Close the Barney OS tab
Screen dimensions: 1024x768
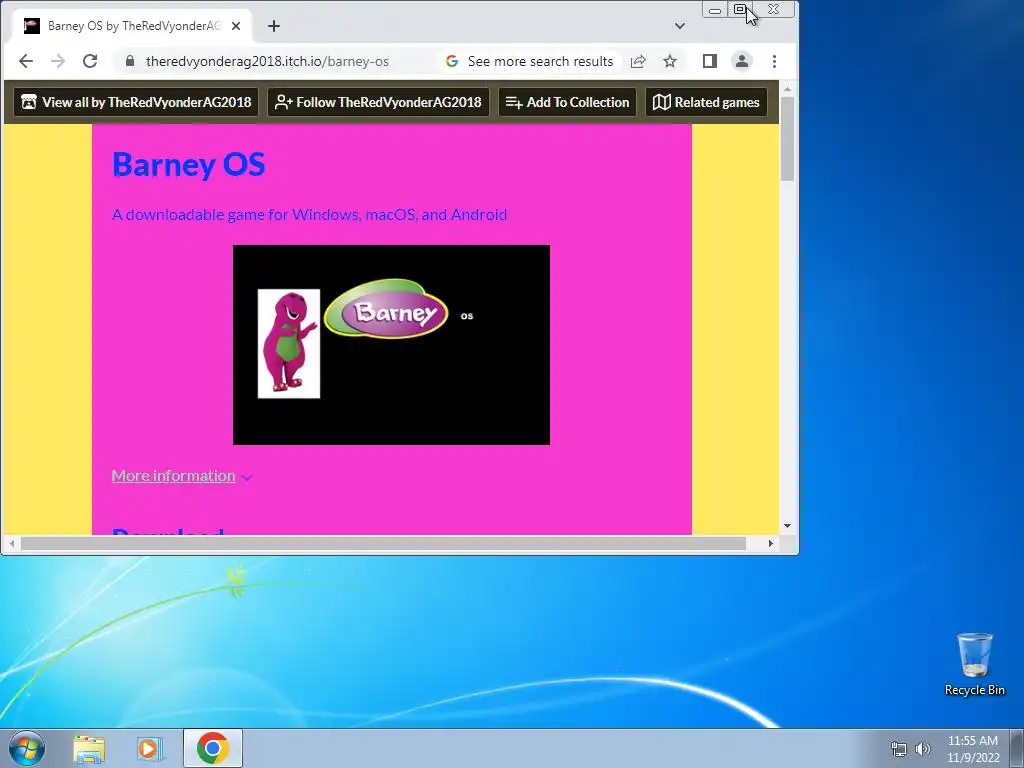tap(236, 26)
